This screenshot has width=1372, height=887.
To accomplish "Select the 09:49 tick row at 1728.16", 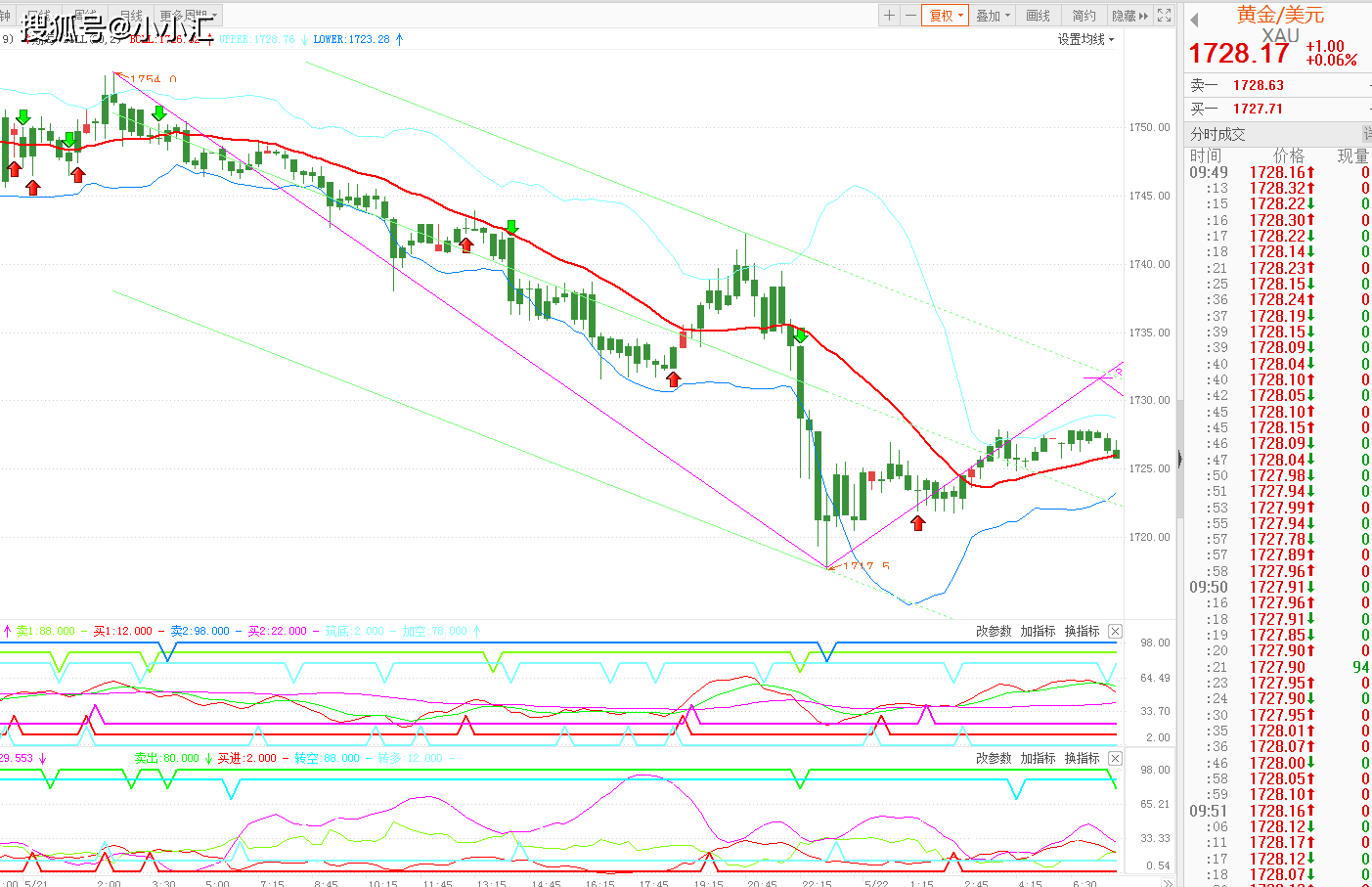I will pos(1279,172).
